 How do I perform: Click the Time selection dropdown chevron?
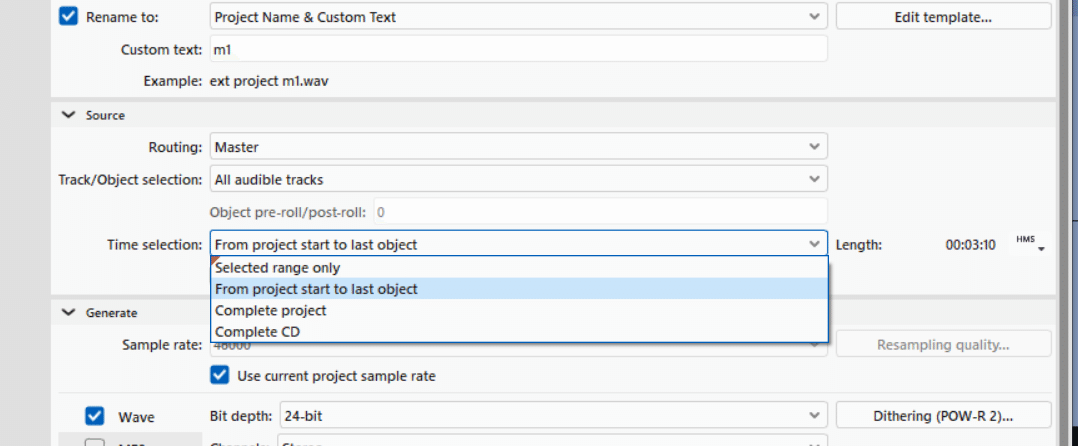[x=814, y=244]
